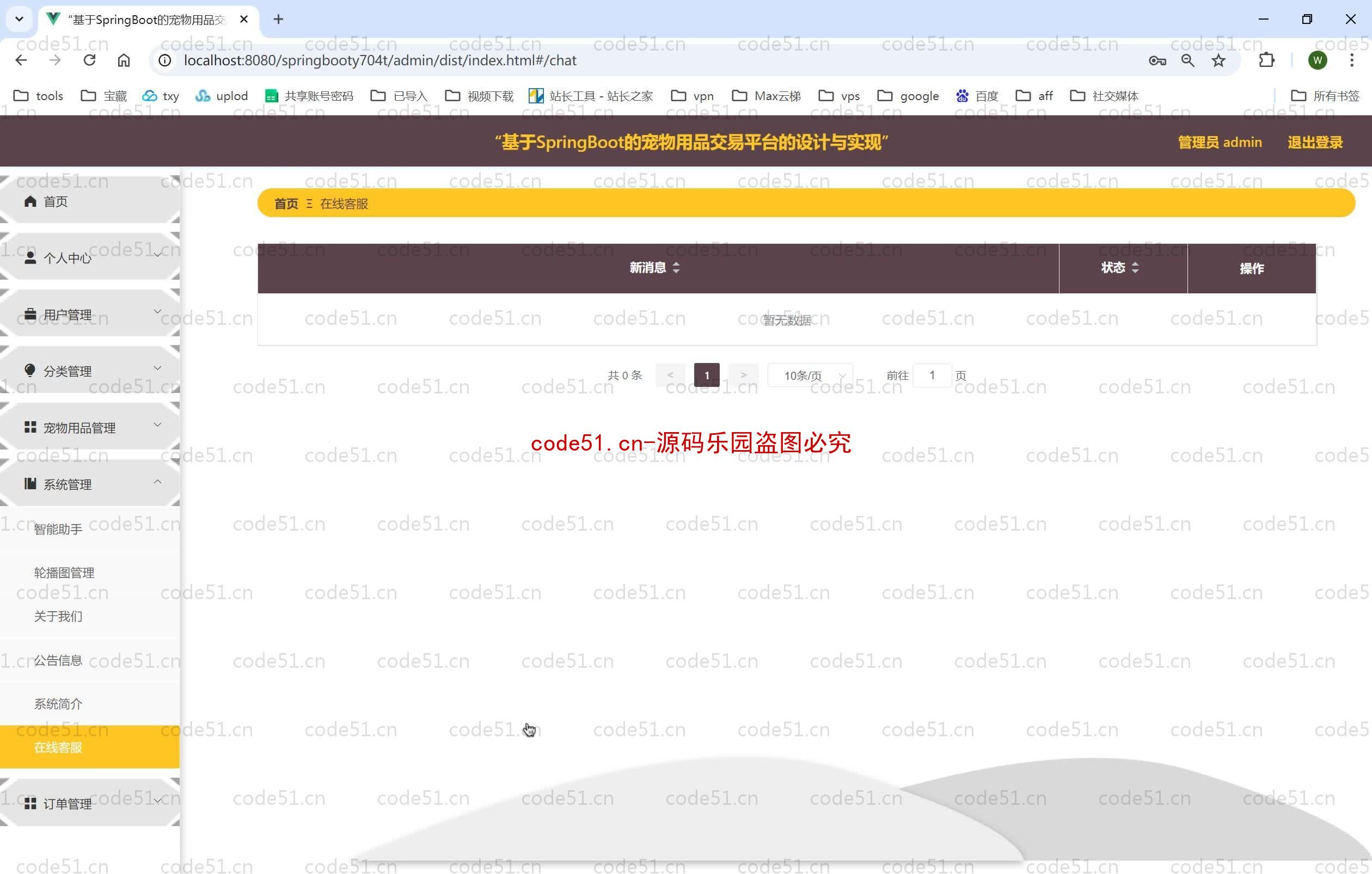Open the vps bookmark folder
The image size is (1372, 874).
(838, 96)
